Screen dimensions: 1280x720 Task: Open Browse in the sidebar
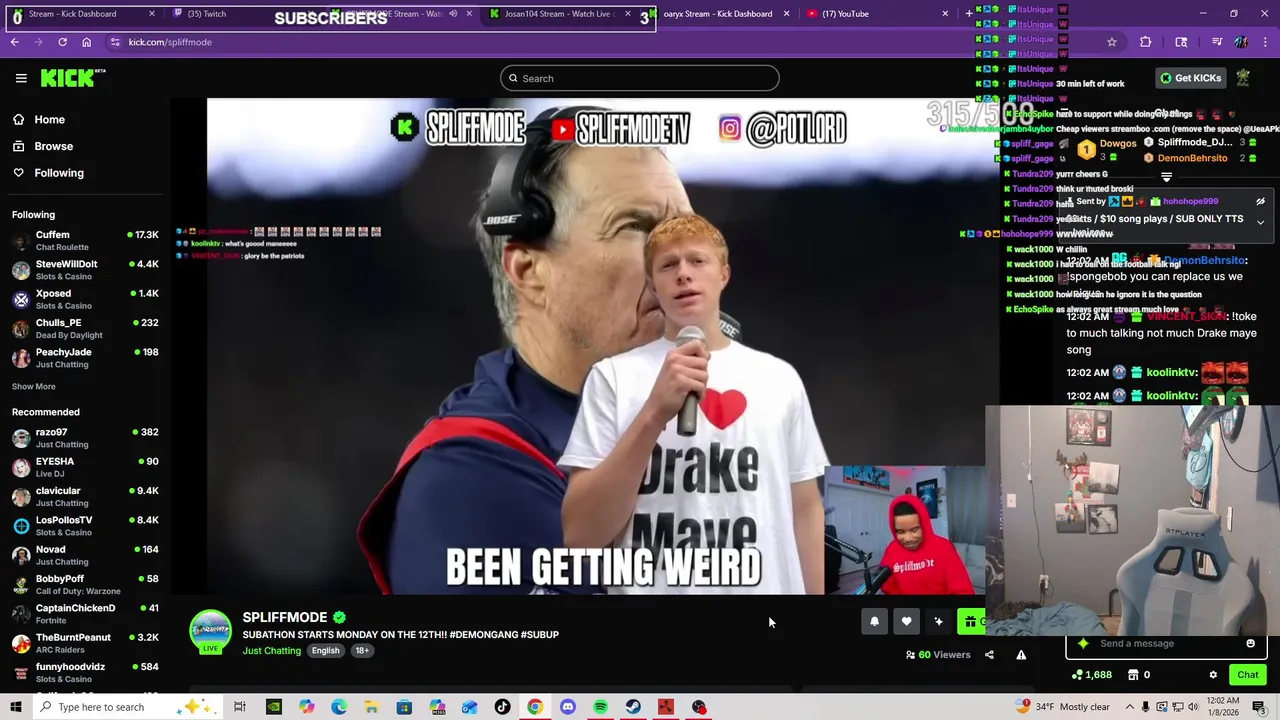point(53,146)
